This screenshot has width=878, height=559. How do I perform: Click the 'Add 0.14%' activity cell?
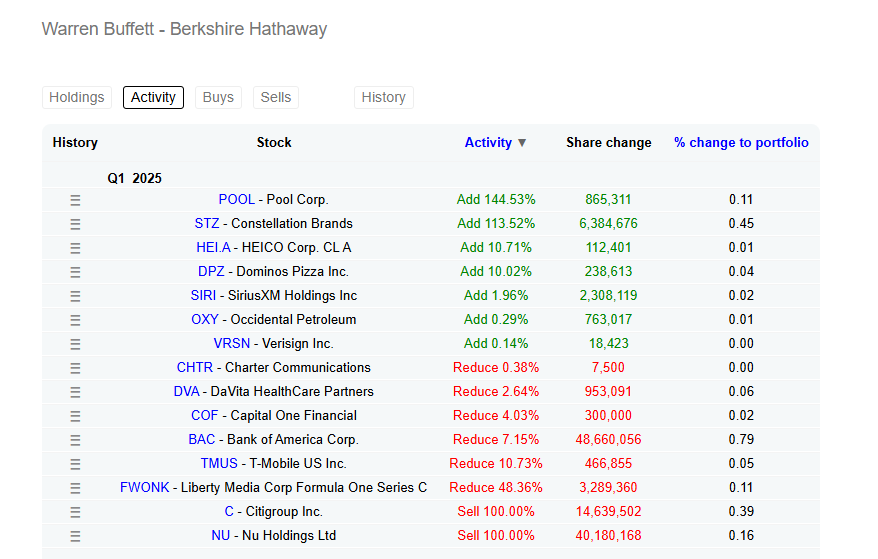click(496, 344)
